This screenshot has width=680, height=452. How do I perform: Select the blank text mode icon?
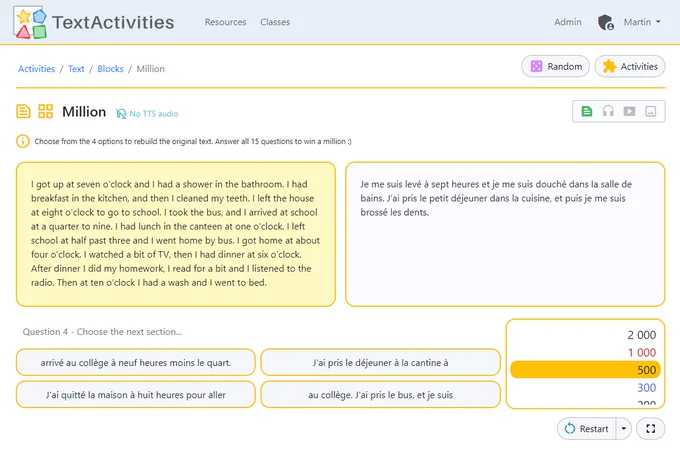[x=651, y=111]
